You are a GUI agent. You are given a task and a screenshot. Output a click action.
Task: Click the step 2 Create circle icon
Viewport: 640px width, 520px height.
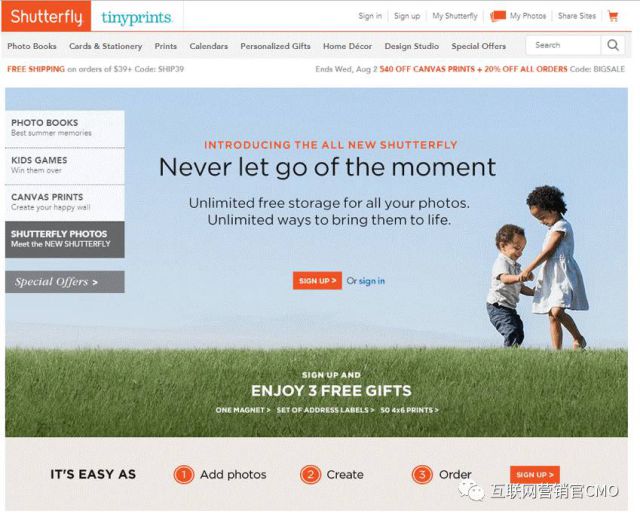[x=310, y=475]
